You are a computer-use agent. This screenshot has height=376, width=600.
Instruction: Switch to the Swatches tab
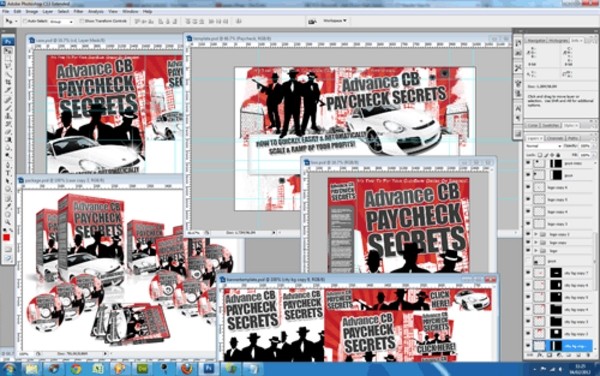(x=551, y=125)
